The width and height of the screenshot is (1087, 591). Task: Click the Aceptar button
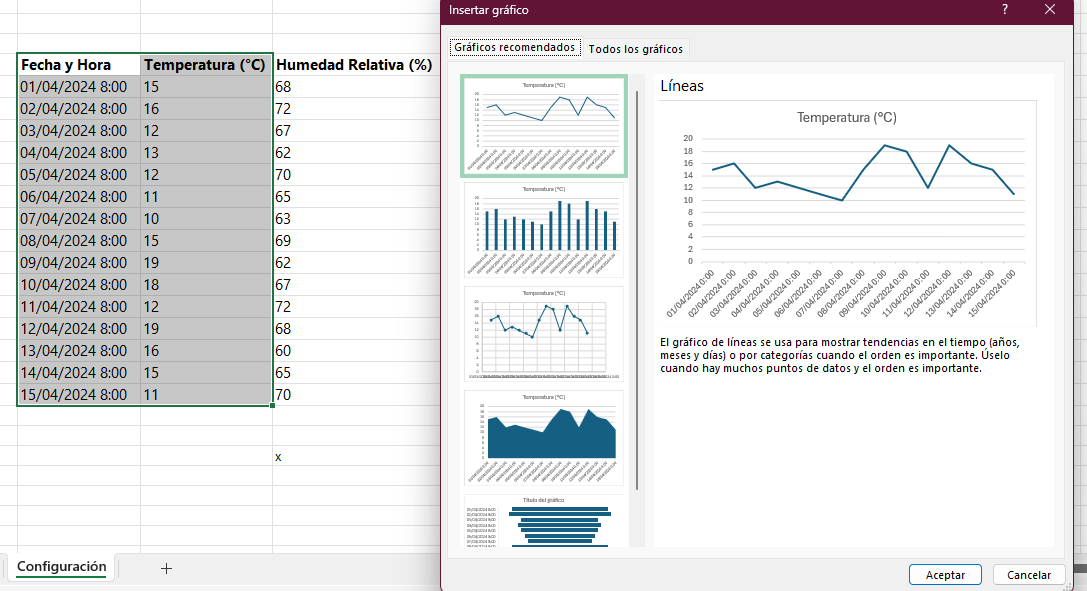[944, 575]
